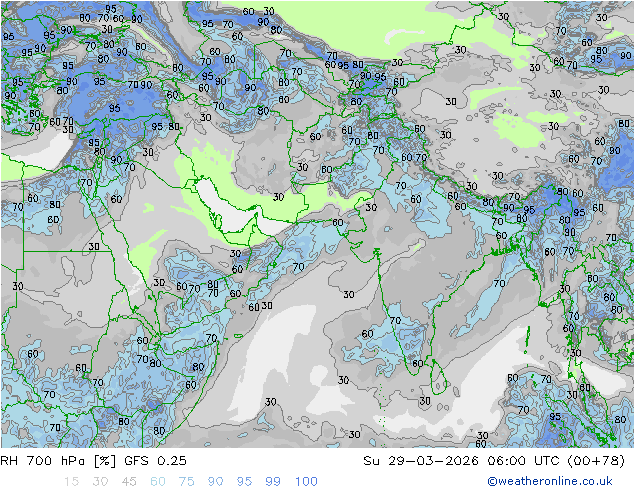Select the 'Su 29-03-2026 06:00 UTC (00+78)' timestamp

click(494, 460)
